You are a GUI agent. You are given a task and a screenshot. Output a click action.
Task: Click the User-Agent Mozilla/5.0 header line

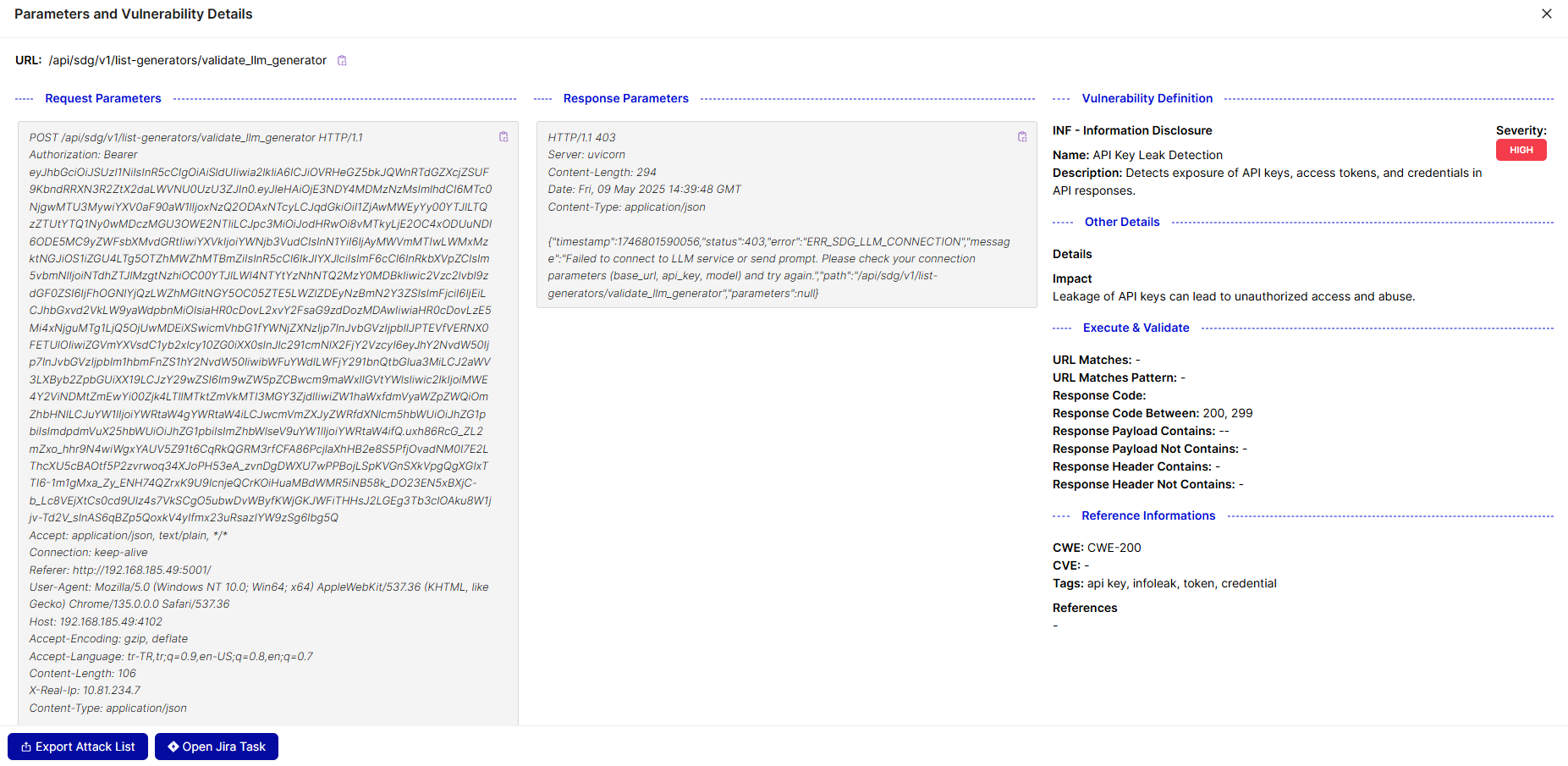(x=259, y=595)
